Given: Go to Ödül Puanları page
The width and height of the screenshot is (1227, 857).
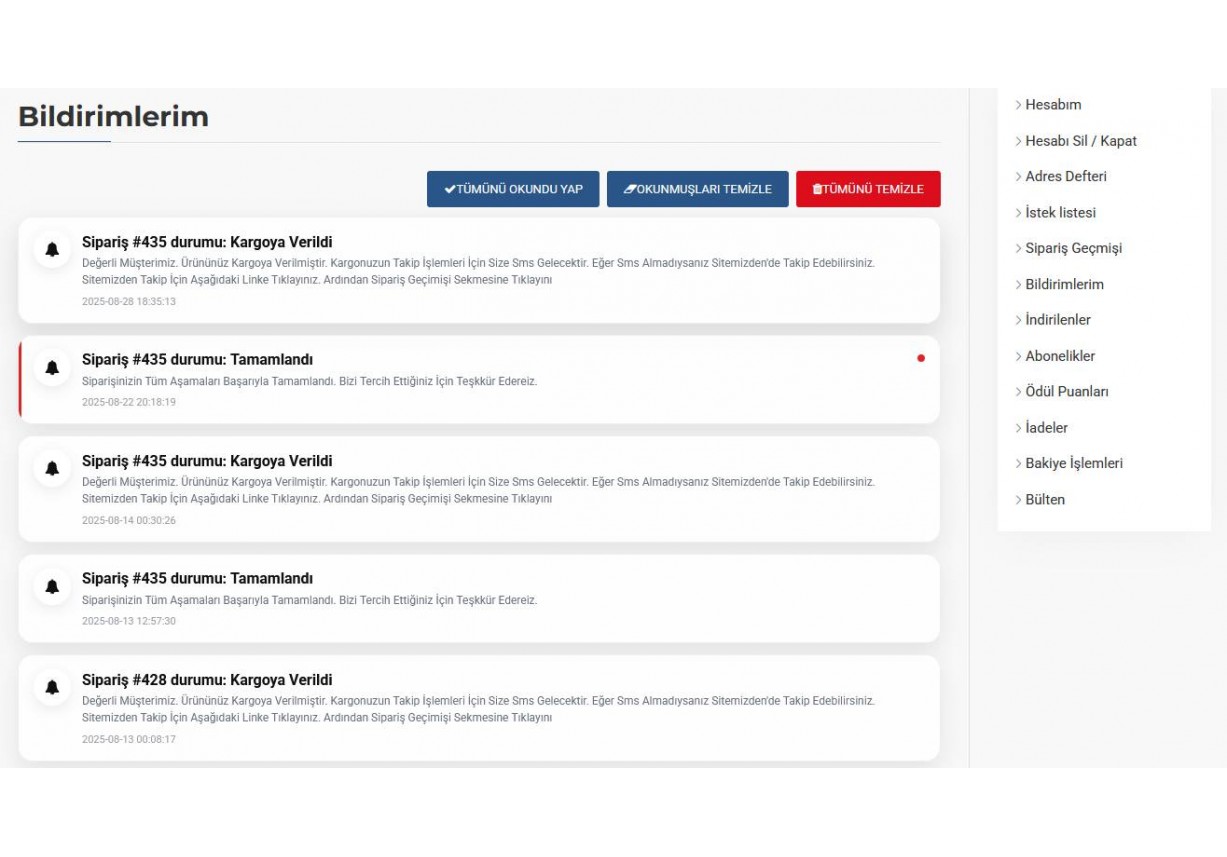Looking at the screenshot, I should (1066, 392).
